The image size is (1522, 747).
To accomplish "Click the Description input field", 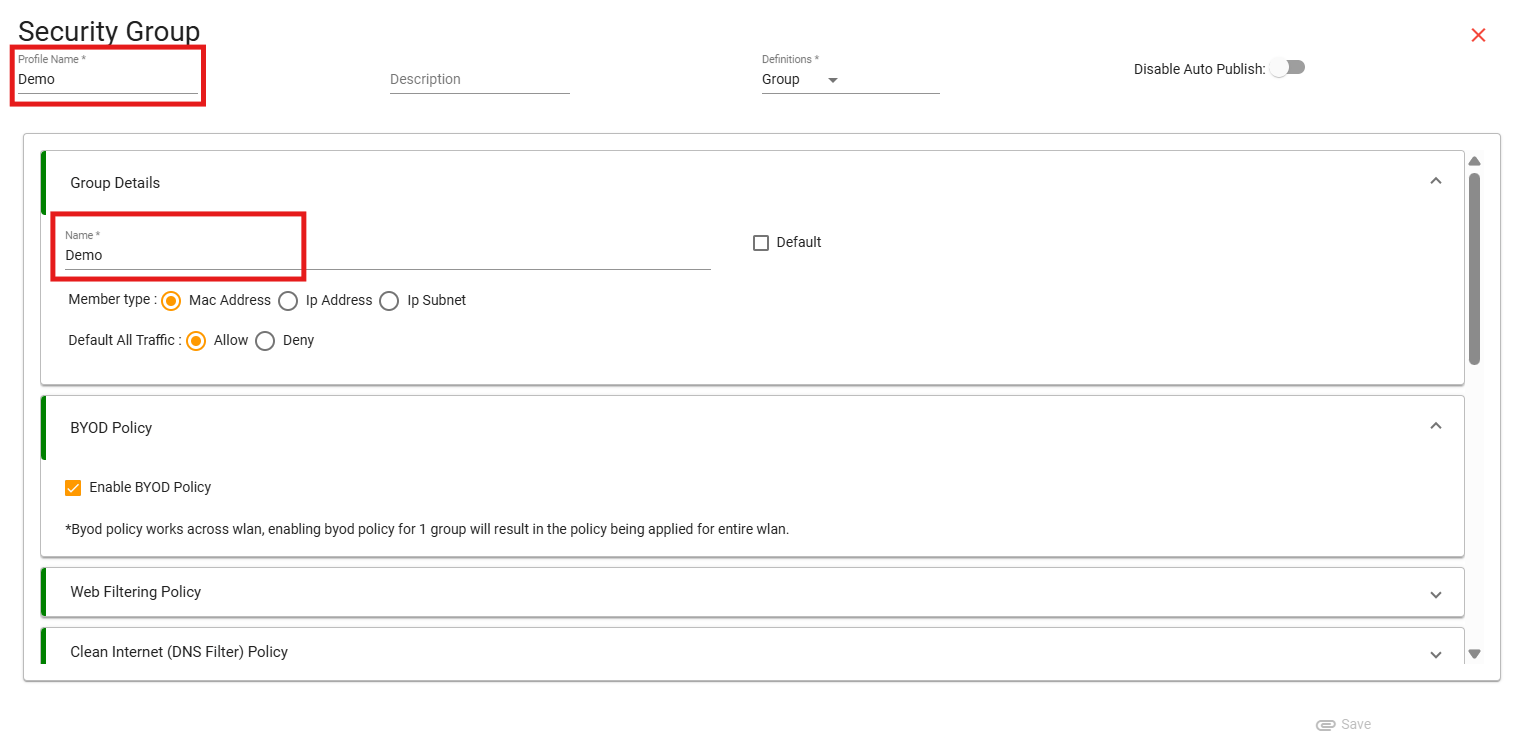I will pyautogui.click(x=479, y=79).
